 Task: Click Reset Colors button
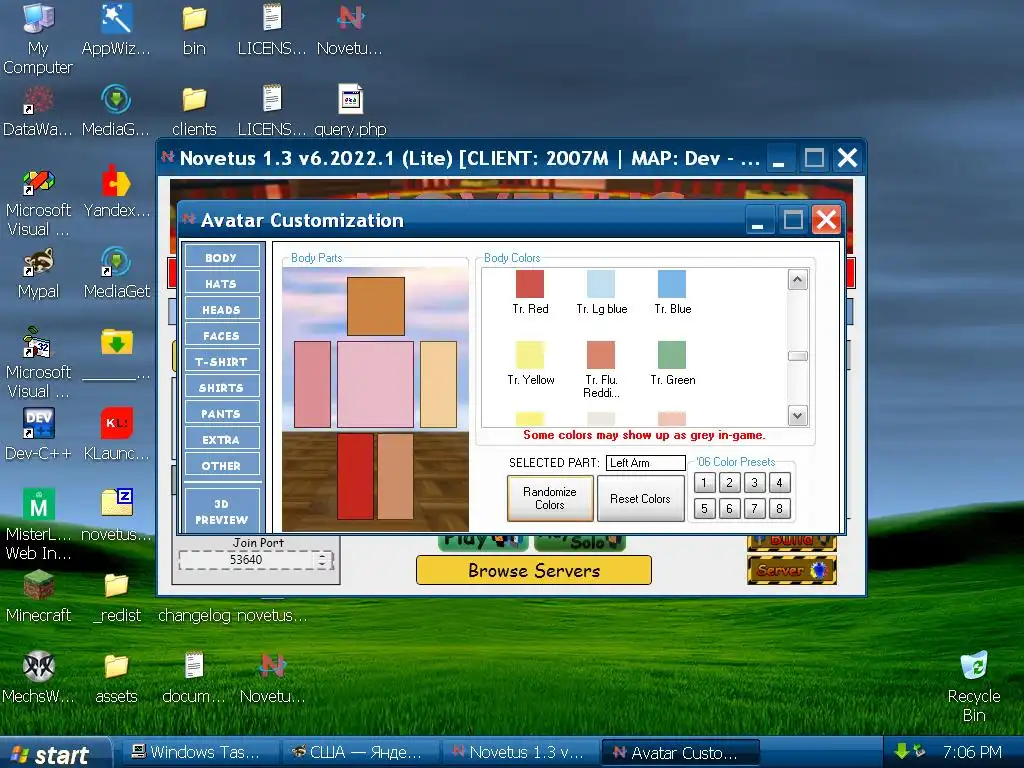[x=640, y=498]
